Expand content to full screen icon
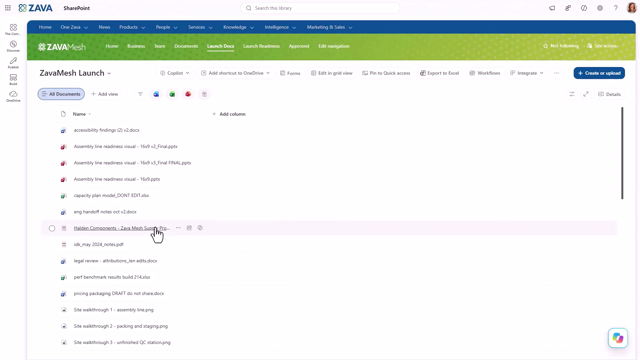The width and height of the screenshot is (640, 360). (x=586, y=94)
